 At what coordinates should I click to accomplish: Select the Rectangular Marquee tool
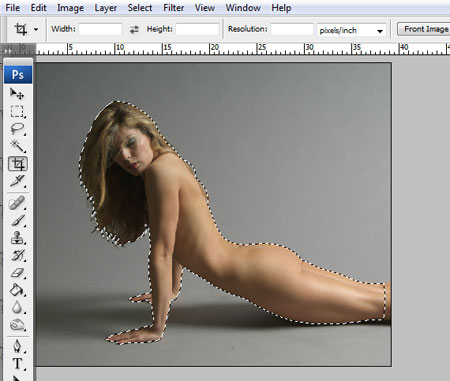coord(17,111)
